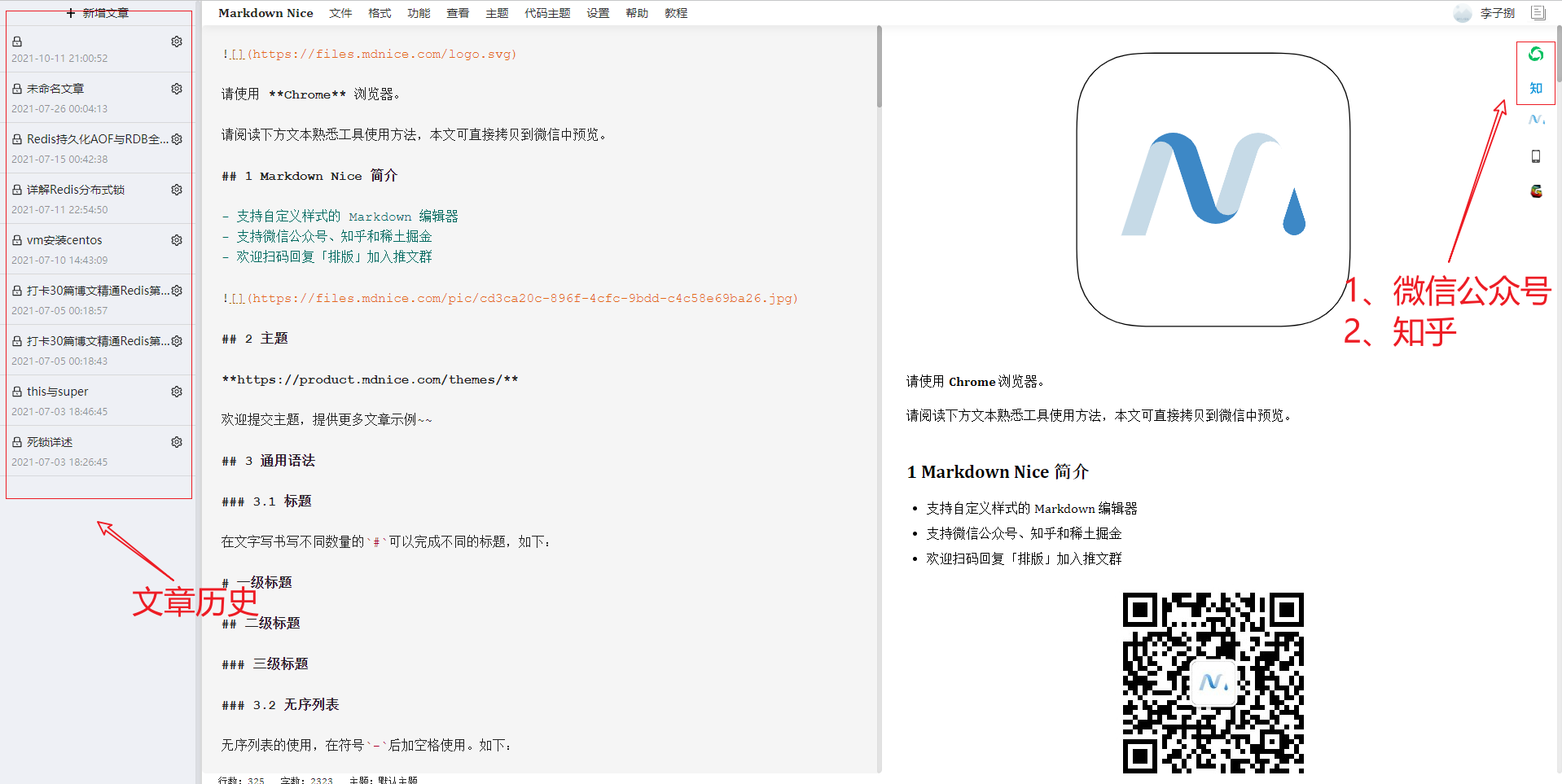
Task: Copy content to WeChat official account icon
Action: point(1536,55)
